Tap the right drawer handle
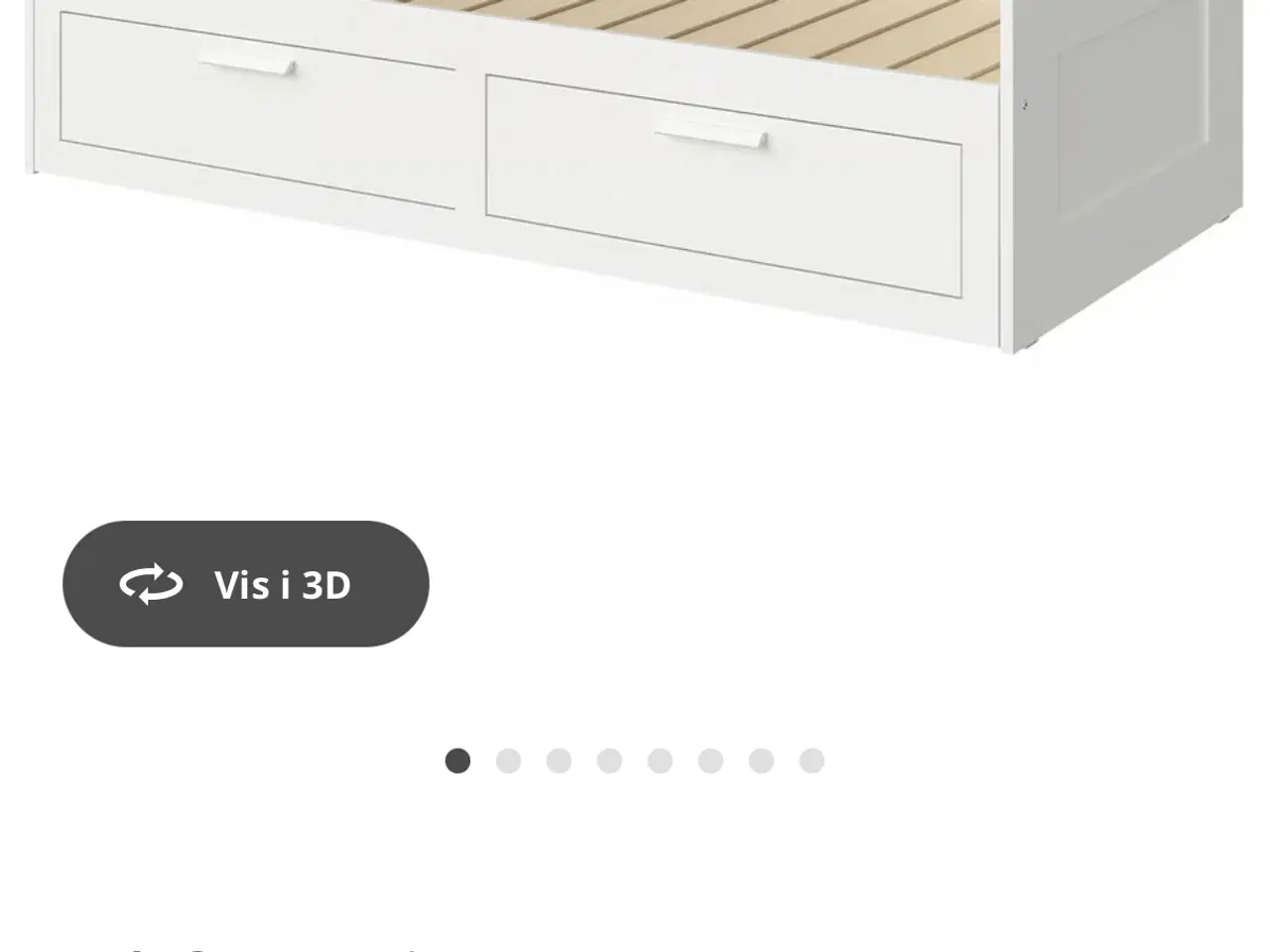 pos(711,138)
